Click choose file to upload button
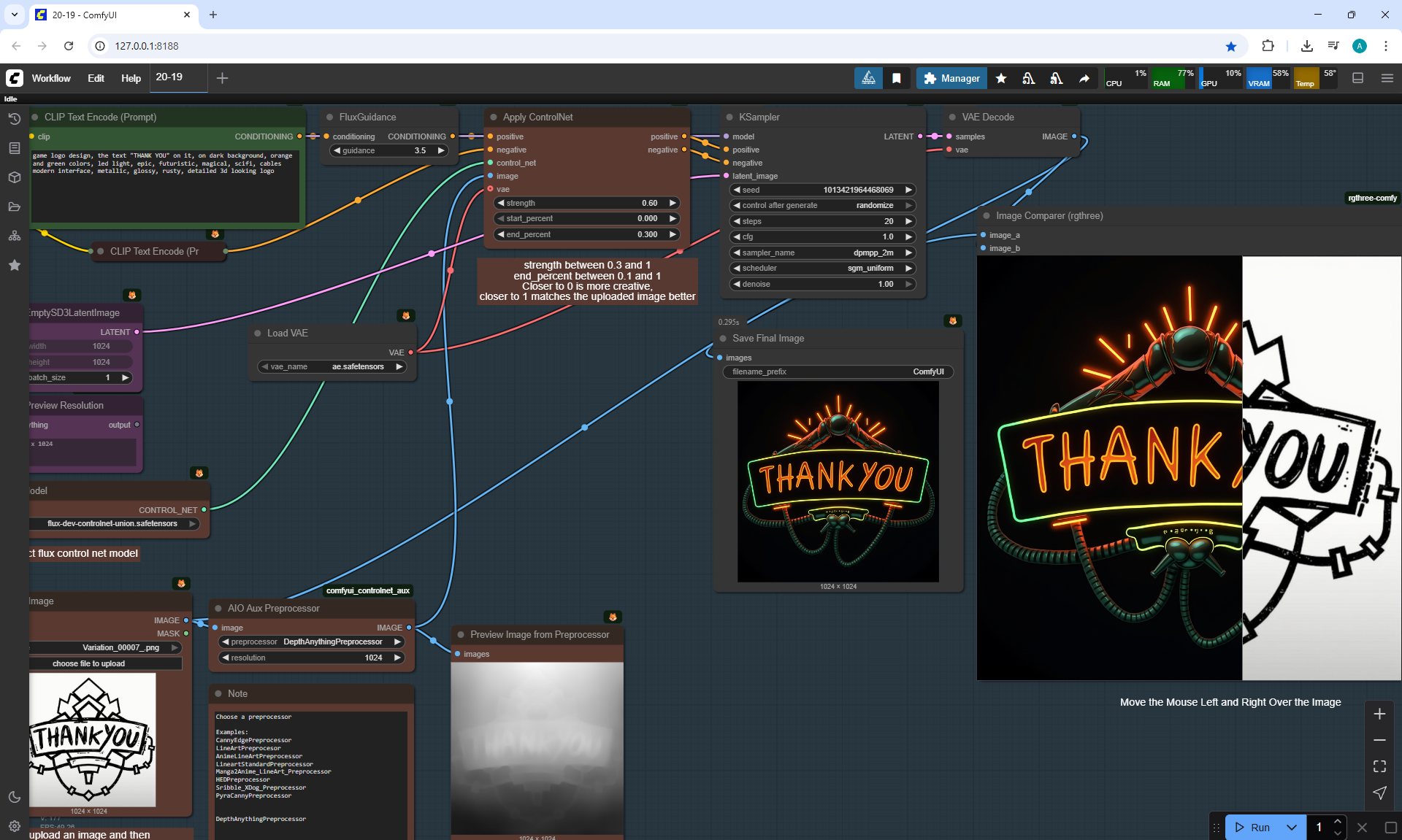Viewport: 1402px width, 840px height. pos(89,663)
